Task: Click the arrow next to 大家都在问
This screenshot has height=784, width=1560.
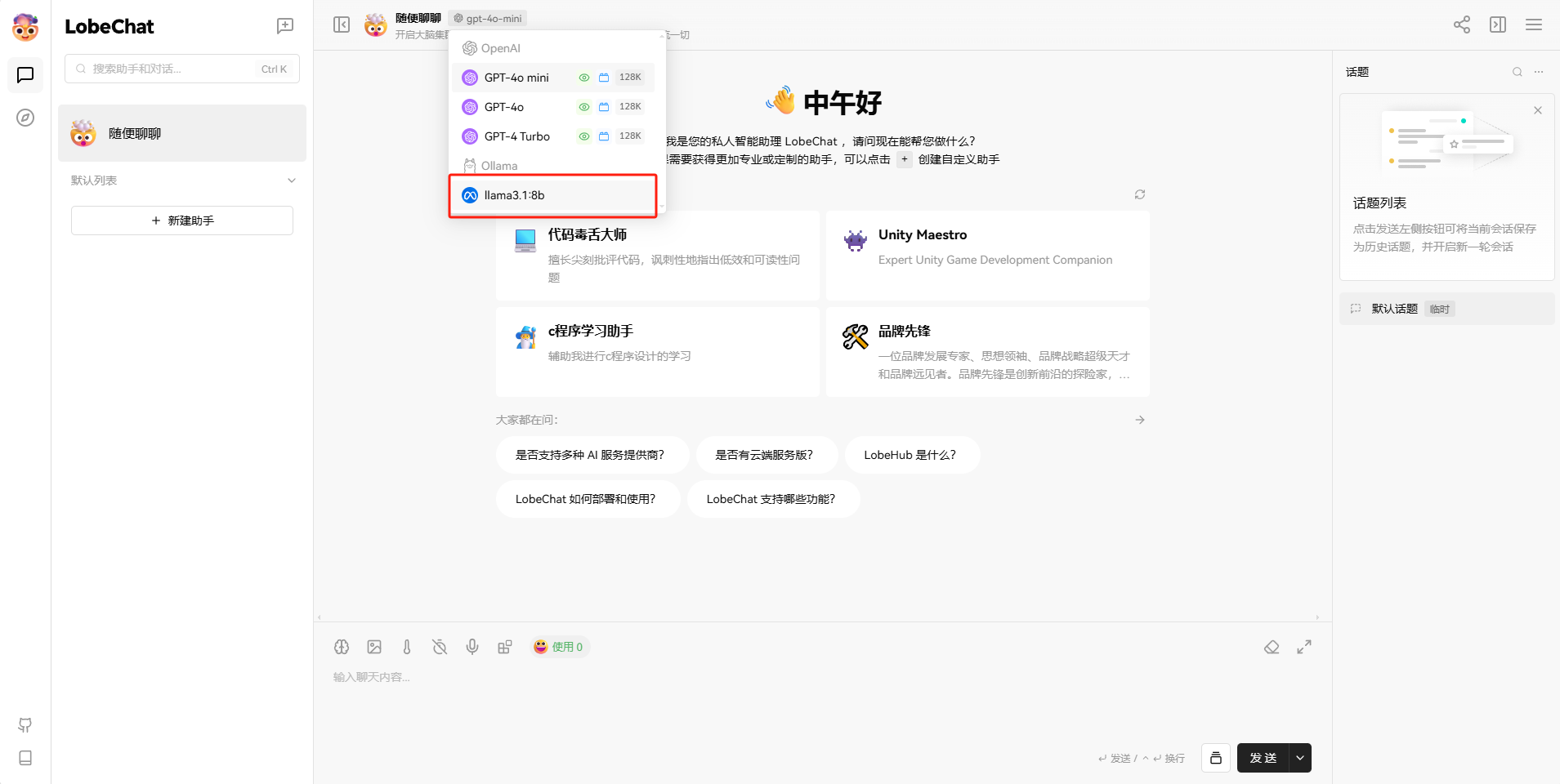Action: [1140, 420]
